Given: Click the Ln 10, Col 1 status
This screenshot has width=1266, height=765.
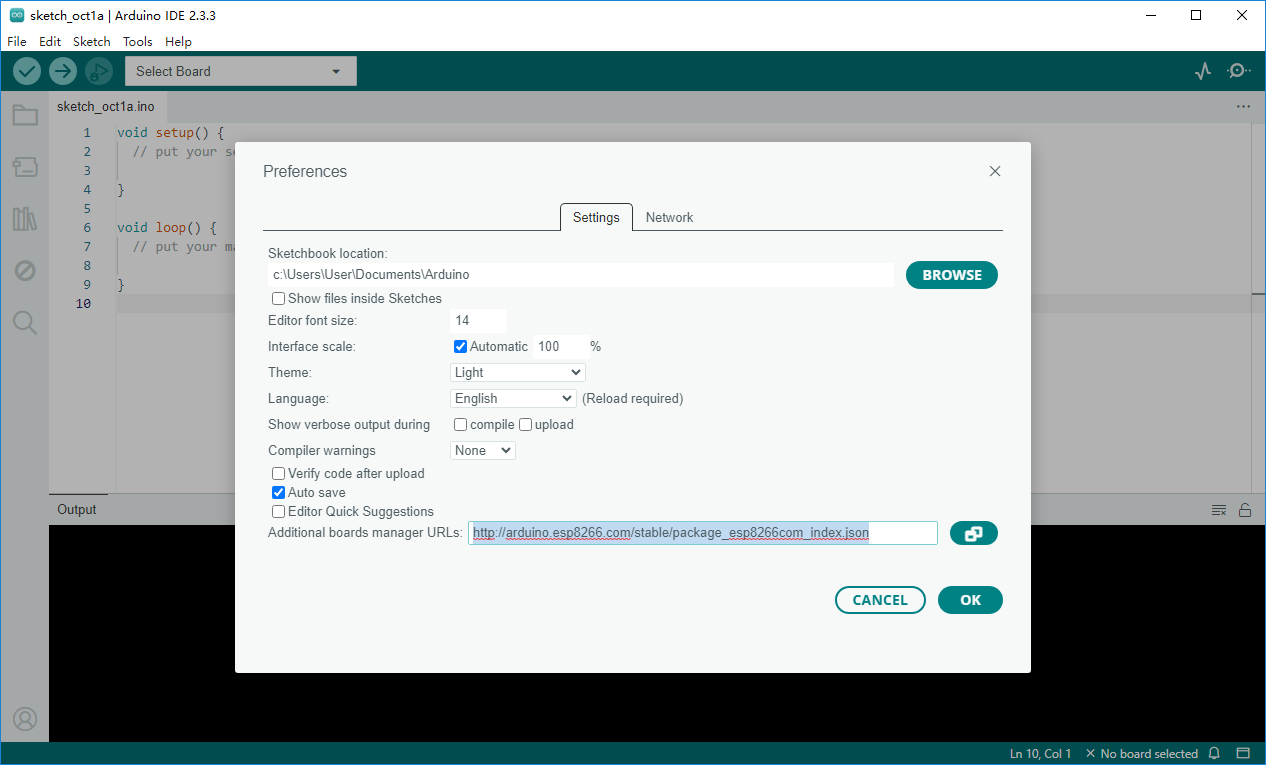Looking at the screenshot, I should [x=1041, y=754].
